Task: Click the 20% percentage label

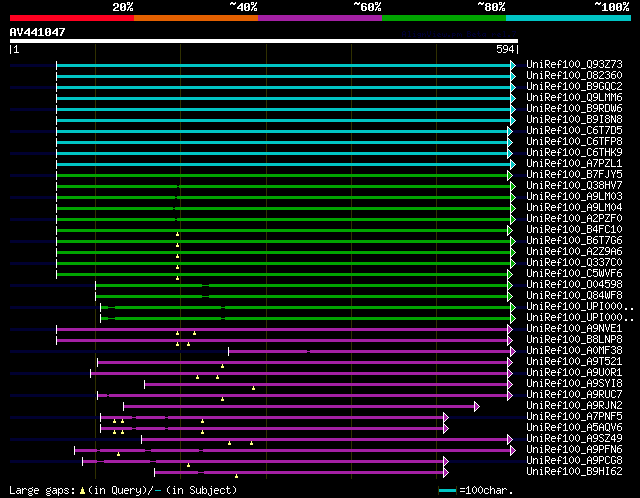Action: (x=123, y=7)
